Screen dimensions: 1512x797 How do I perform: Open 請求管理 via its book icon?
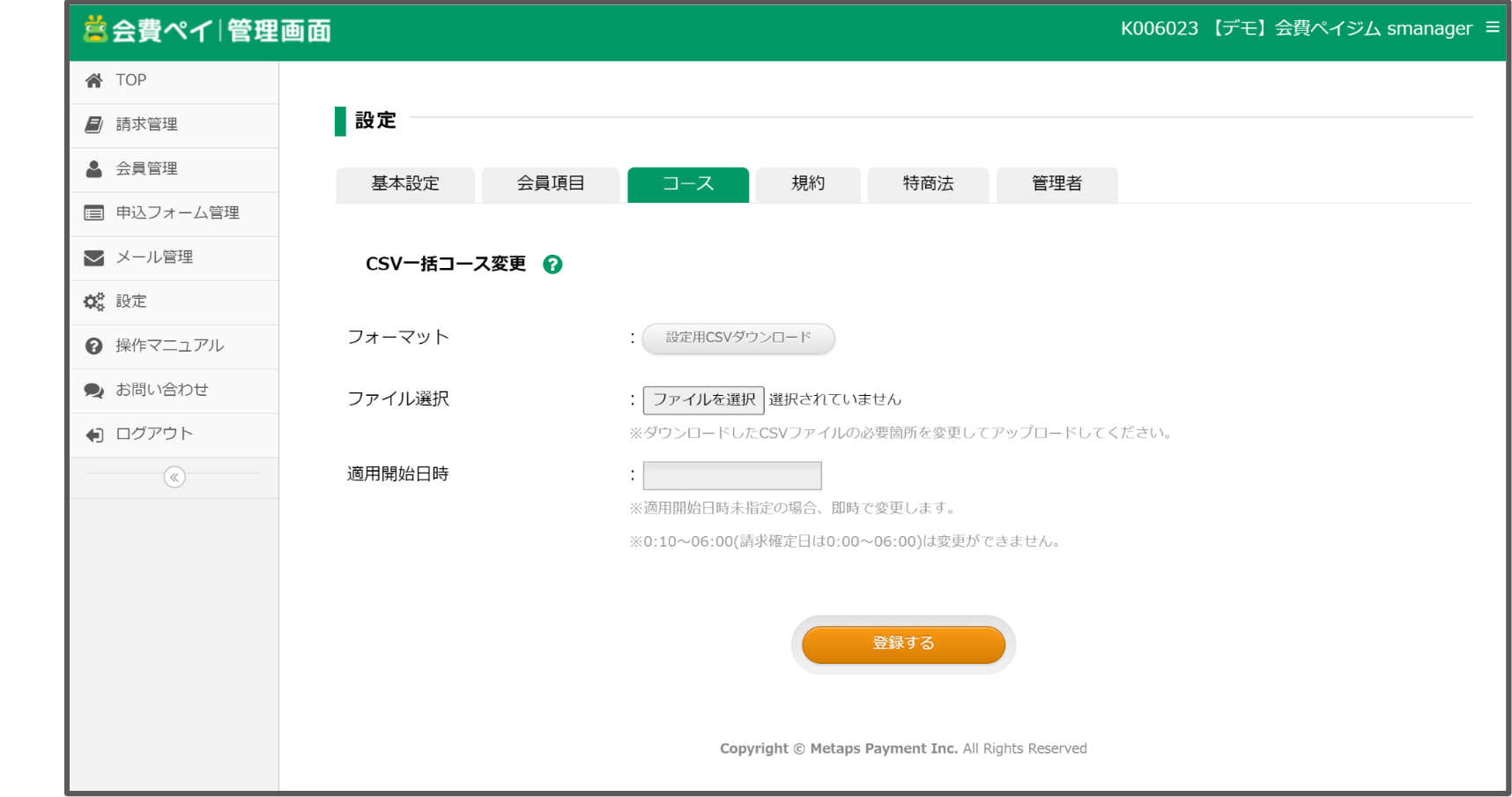[x=94, y=124]
